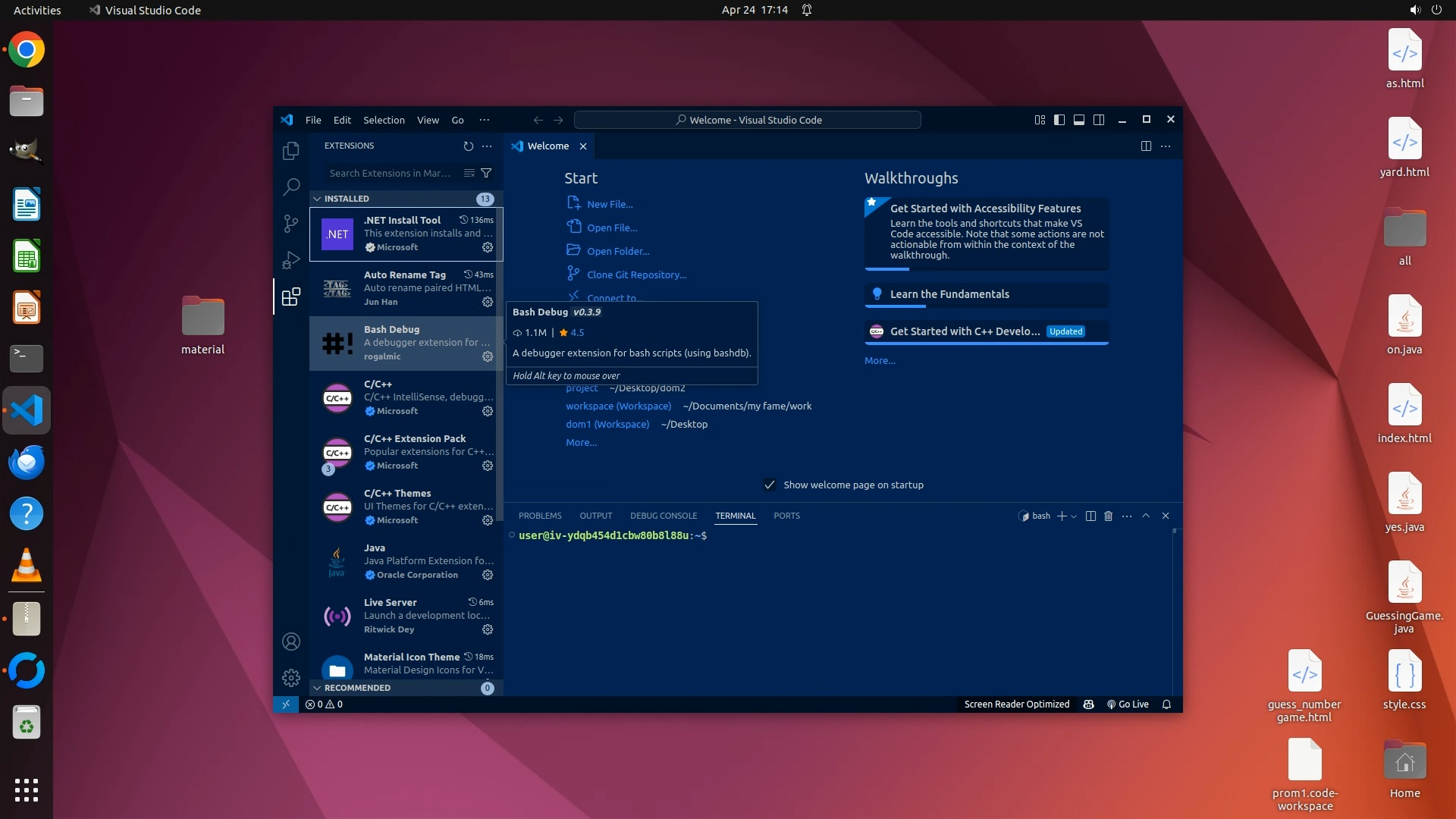The width and height of the screenshot is (1456, 819).
Task: Split the terminal panel
Action: [1090, 516]
